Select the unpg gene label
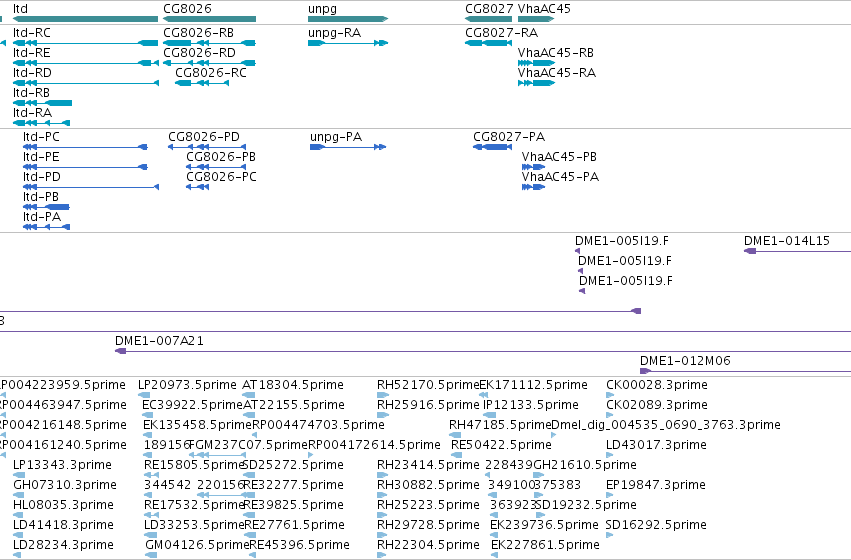851x560 pixels. coord(322,9)
